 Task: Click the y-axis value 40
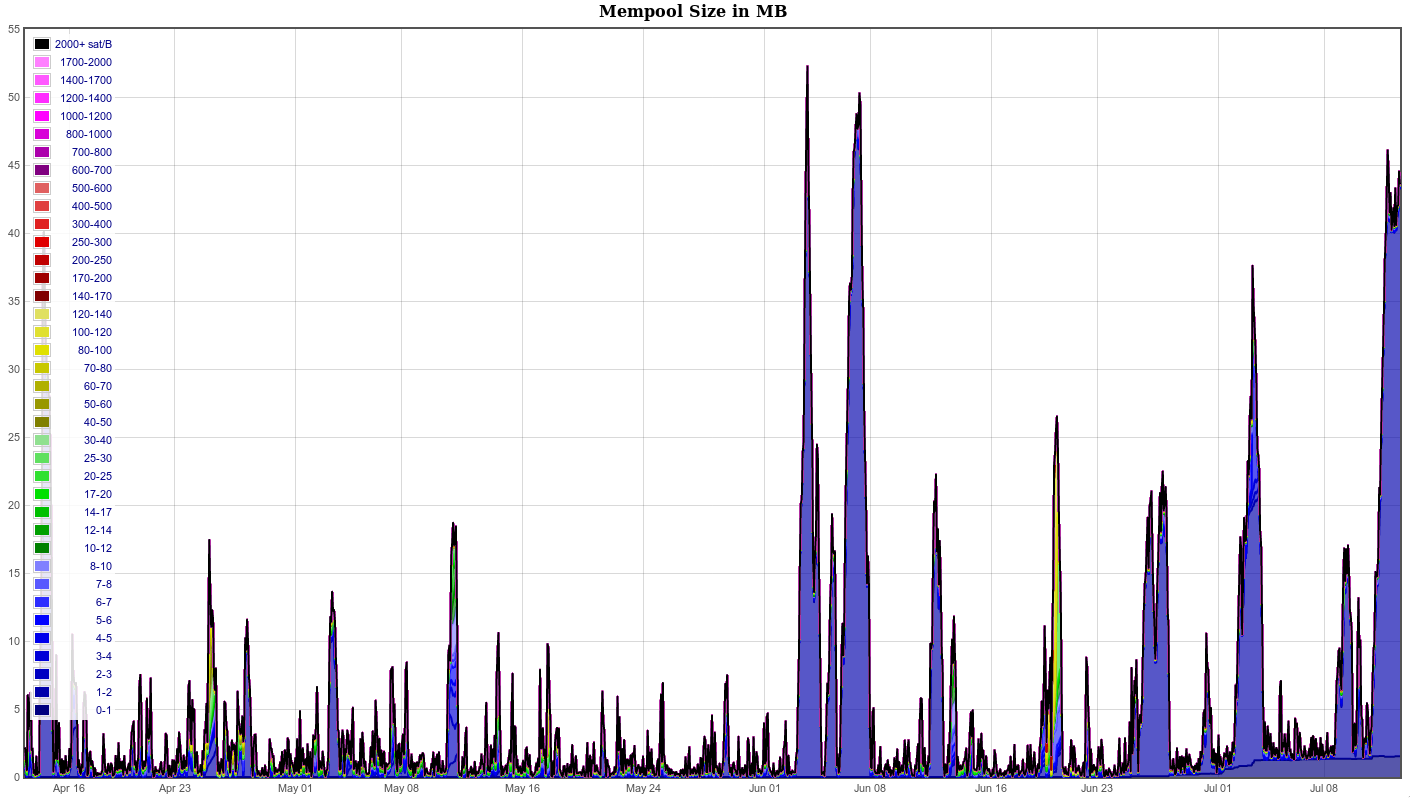pos(14,233)
